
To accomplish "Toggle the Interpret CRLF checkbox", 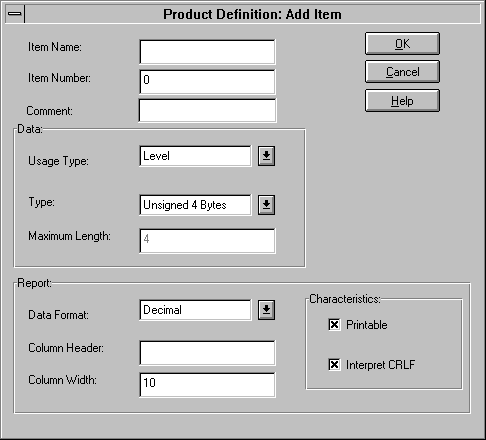I will [334, 364].
